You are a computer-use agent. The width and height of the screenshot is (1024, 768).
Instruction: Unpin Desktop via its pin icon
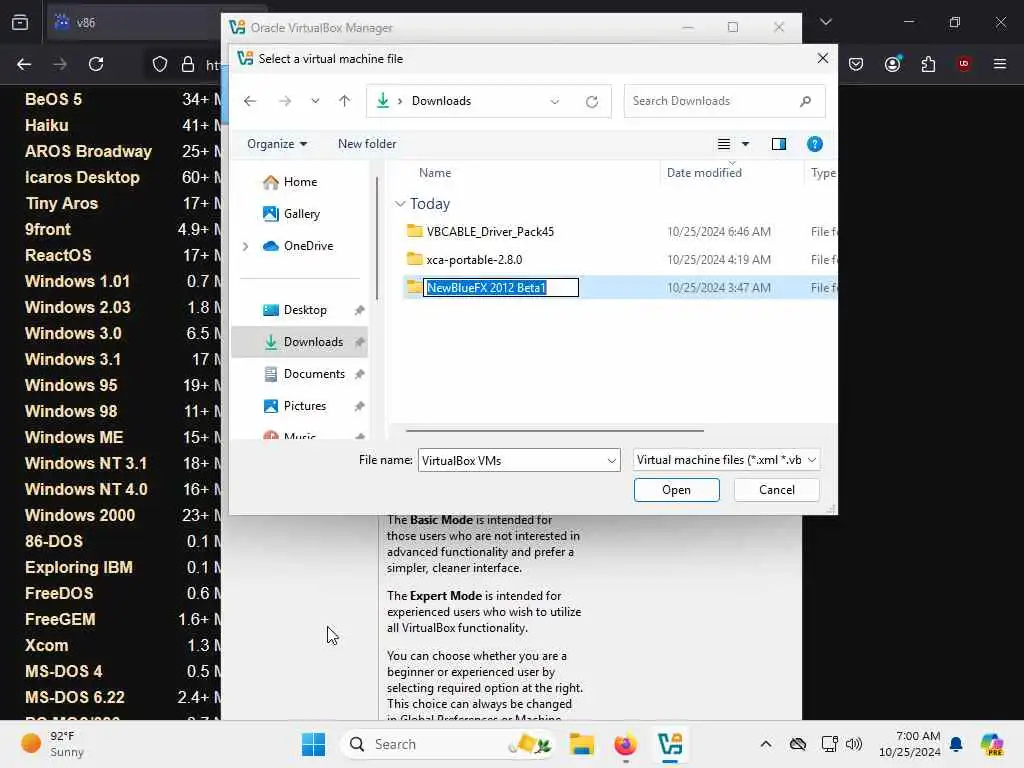(x=359, y=310)
